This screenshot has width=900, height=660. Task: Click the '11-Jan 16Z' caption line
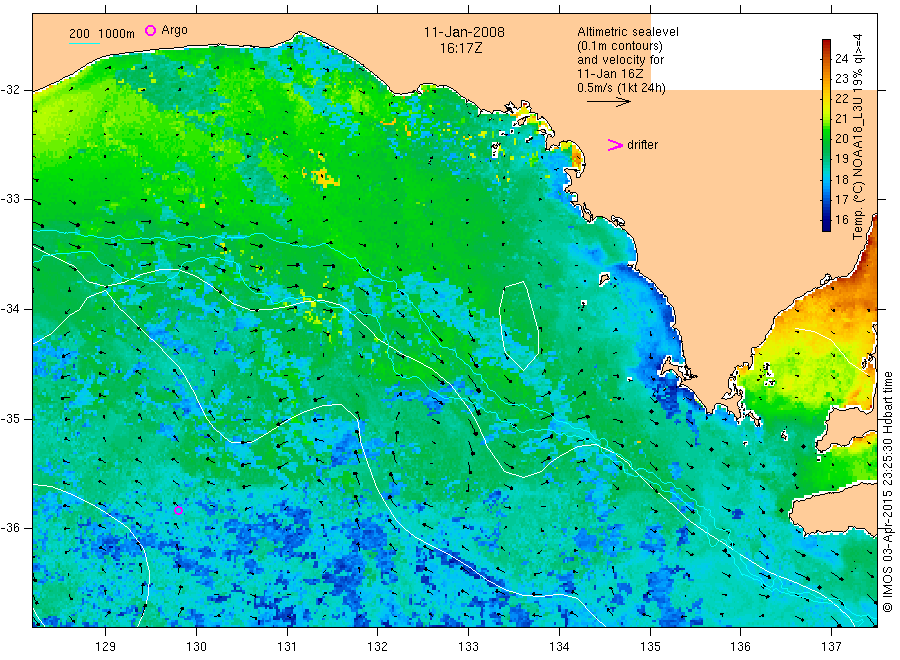coord(610,73)
